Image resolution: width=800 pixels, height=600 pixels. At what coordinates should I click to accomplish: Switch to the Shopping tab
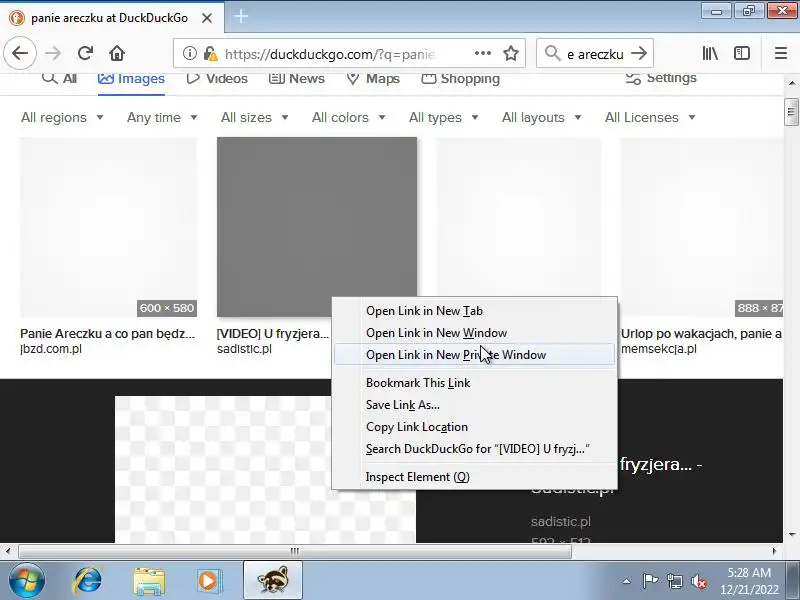(460, 79)
